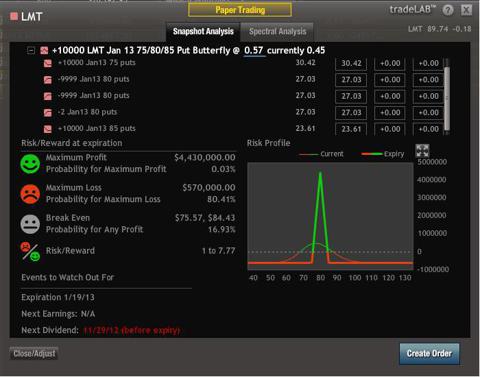This screenshot has width=480, height=377.
Task: Open the tradeLAB help question mark
Action: [448, 10]
